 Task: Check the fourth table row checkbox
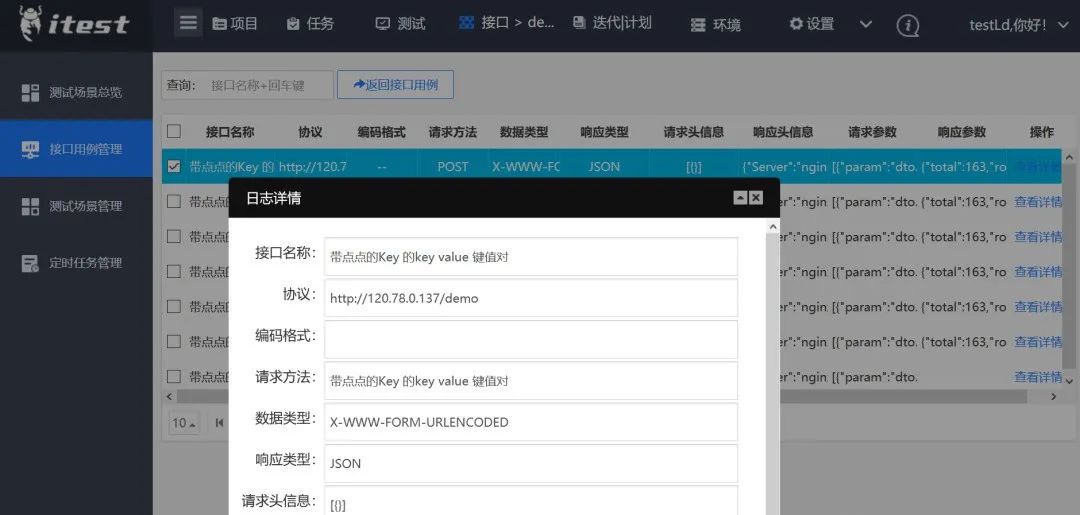tap(174, 271)
